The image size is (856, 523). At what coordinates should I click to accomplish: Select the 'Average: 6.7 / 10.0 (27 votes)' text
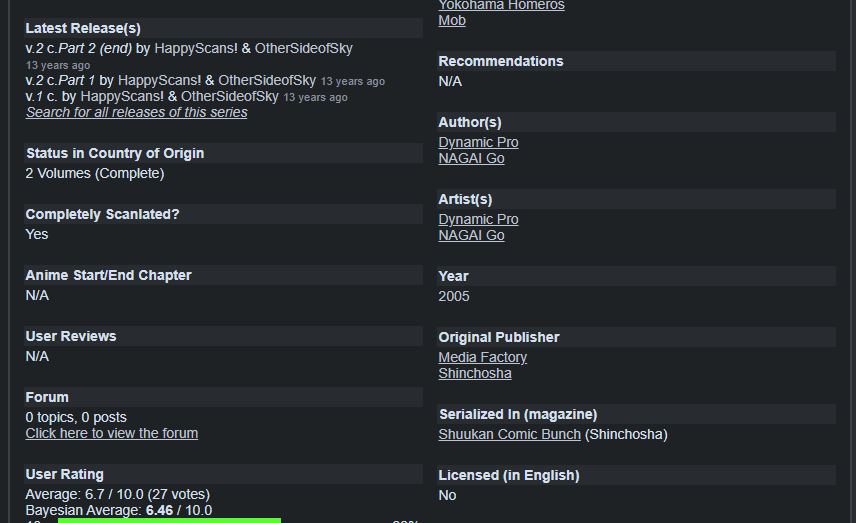(117, 494)
